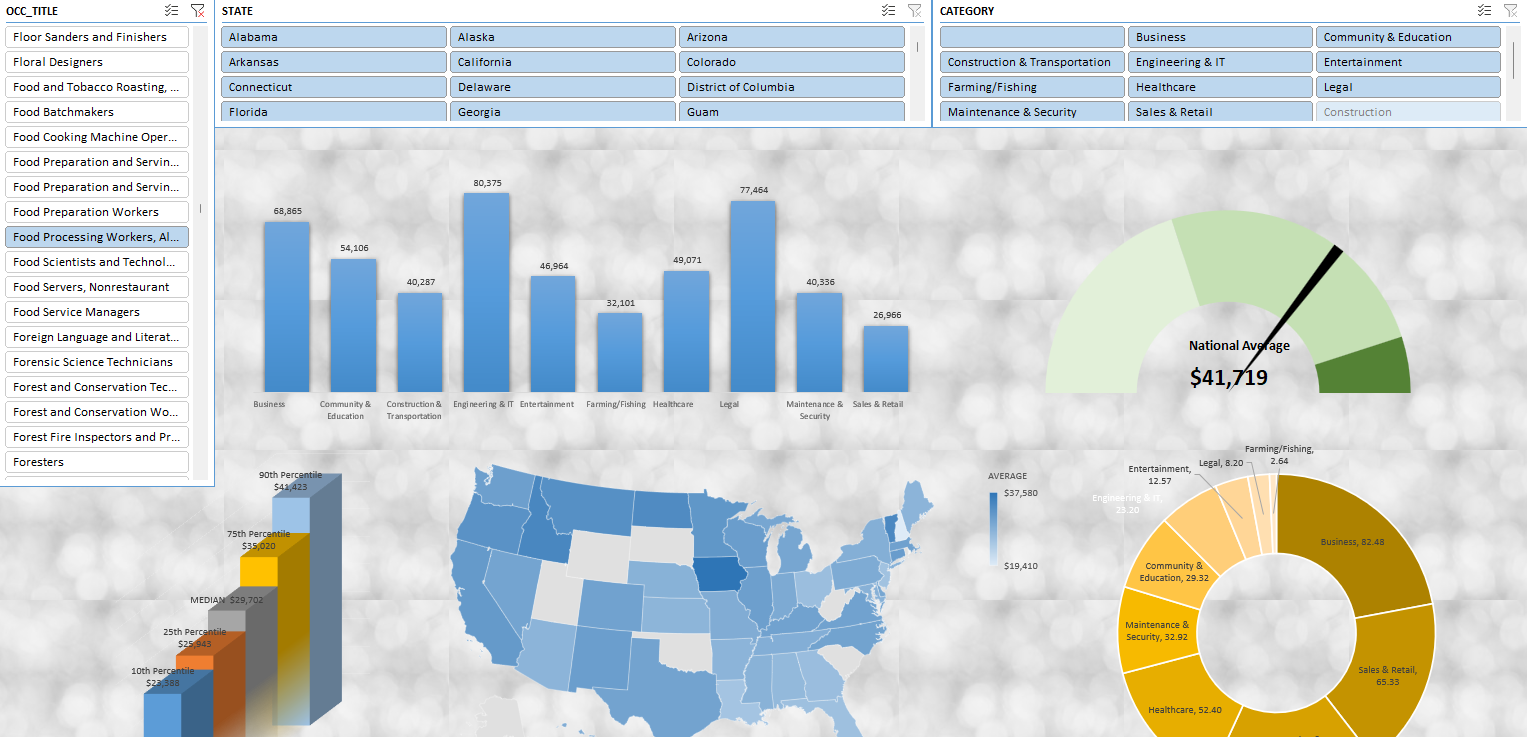Filter category by Entertainment

pos(1408,62)
